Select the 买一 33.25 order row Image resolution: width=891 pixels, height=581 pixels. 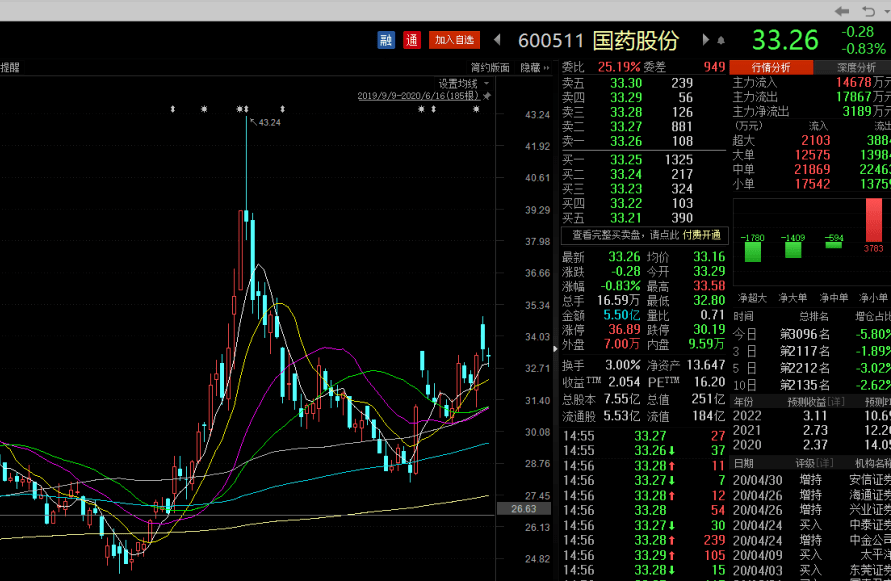coord(643,160)
